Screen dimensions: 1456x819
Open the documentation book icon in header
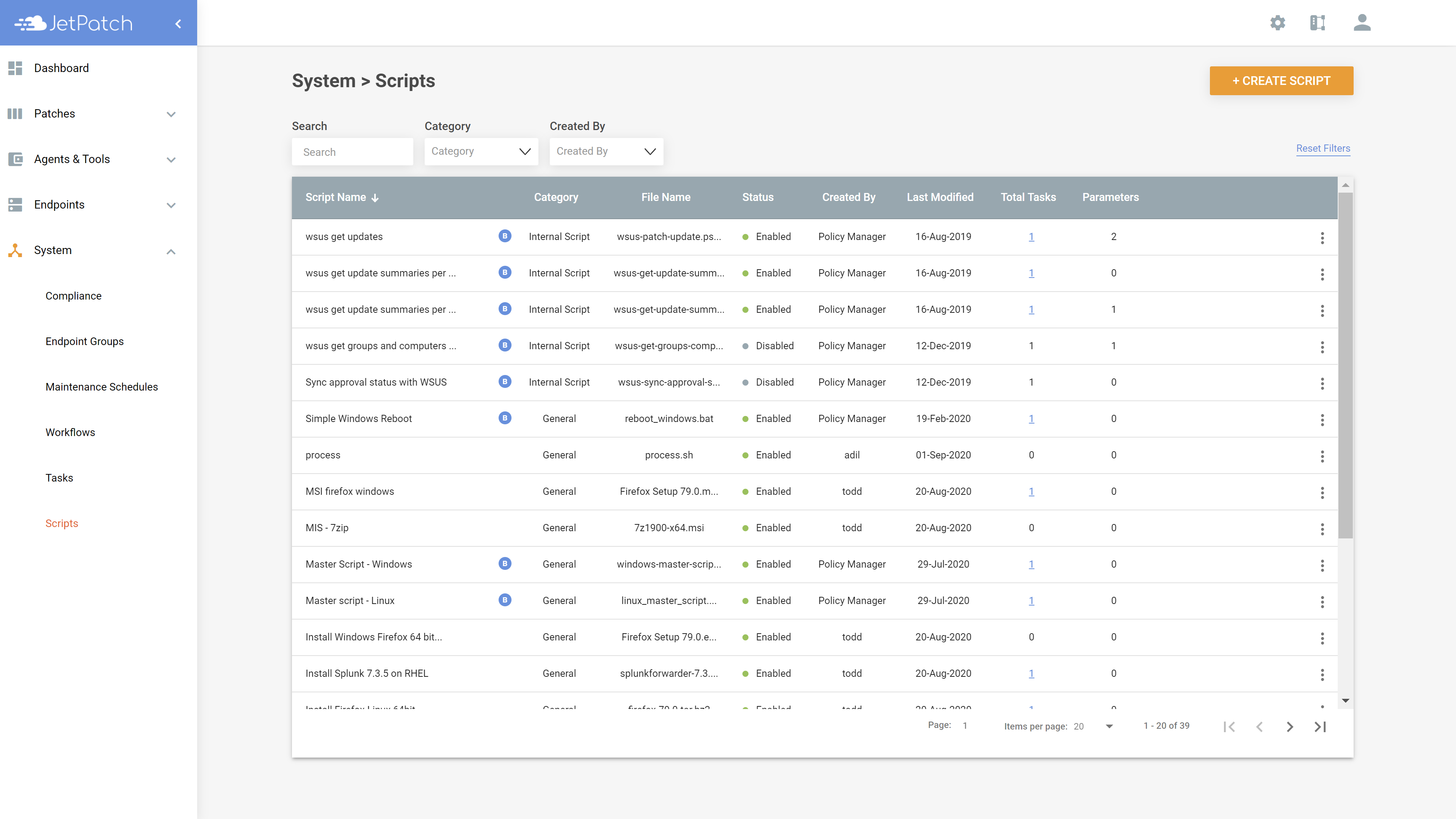1318,23
